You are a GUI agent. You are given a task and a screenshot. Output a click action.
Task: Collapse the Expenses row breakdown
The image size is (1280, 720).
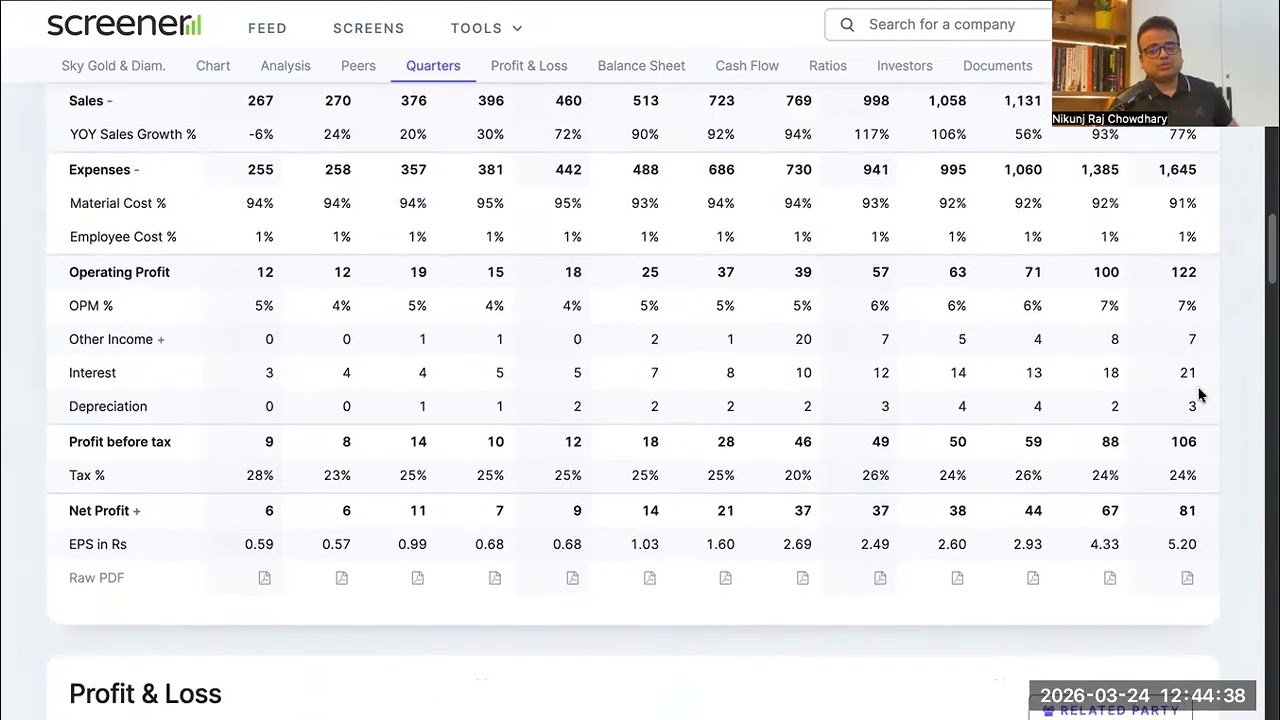[x=104, y=170]
